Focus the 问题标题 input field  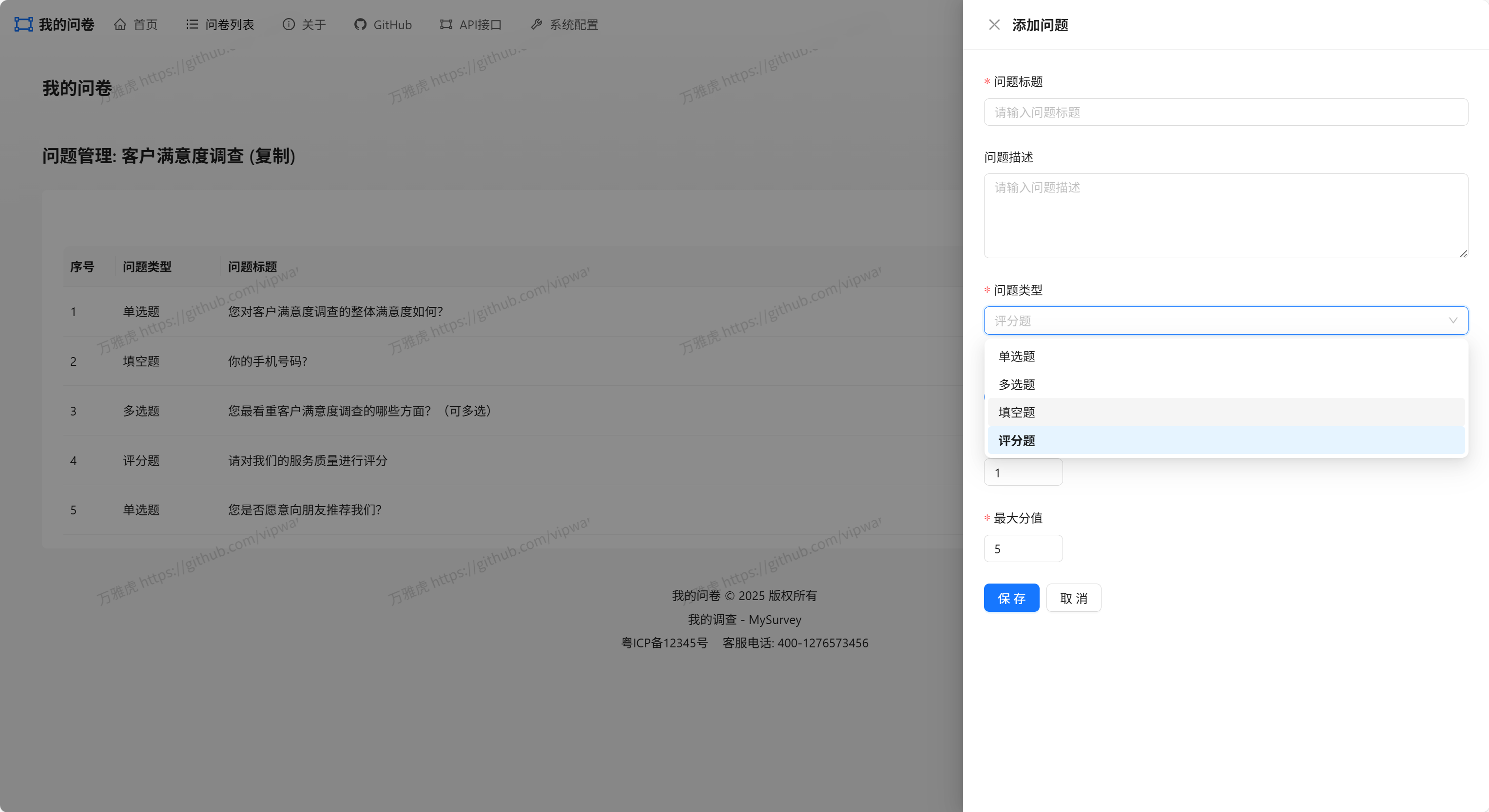point(1225,112)
